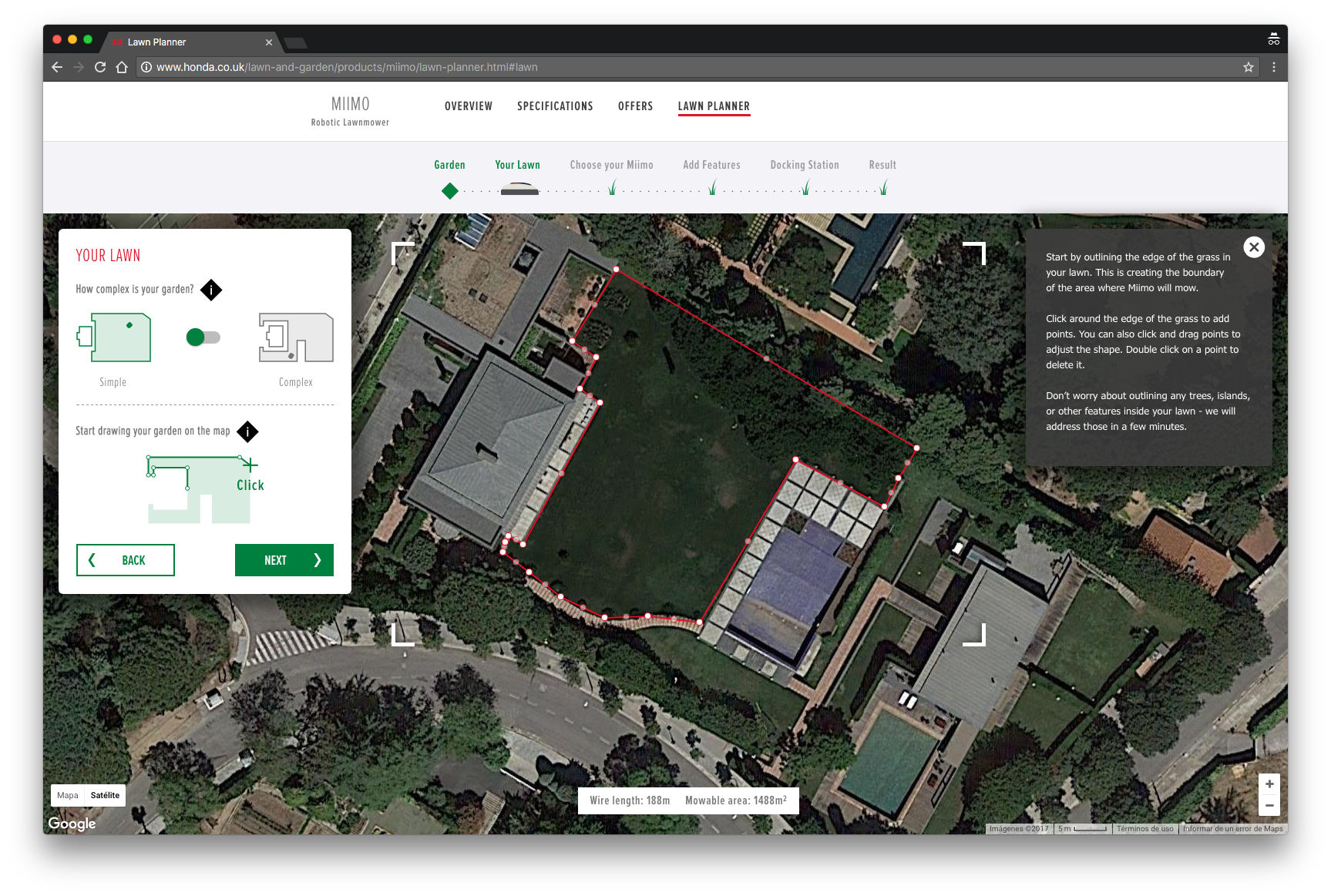This screenshot has height=896, width=1331.
Task: Click the Click drawing illustration
Action: pyautogui.click(x=205, y=489)
